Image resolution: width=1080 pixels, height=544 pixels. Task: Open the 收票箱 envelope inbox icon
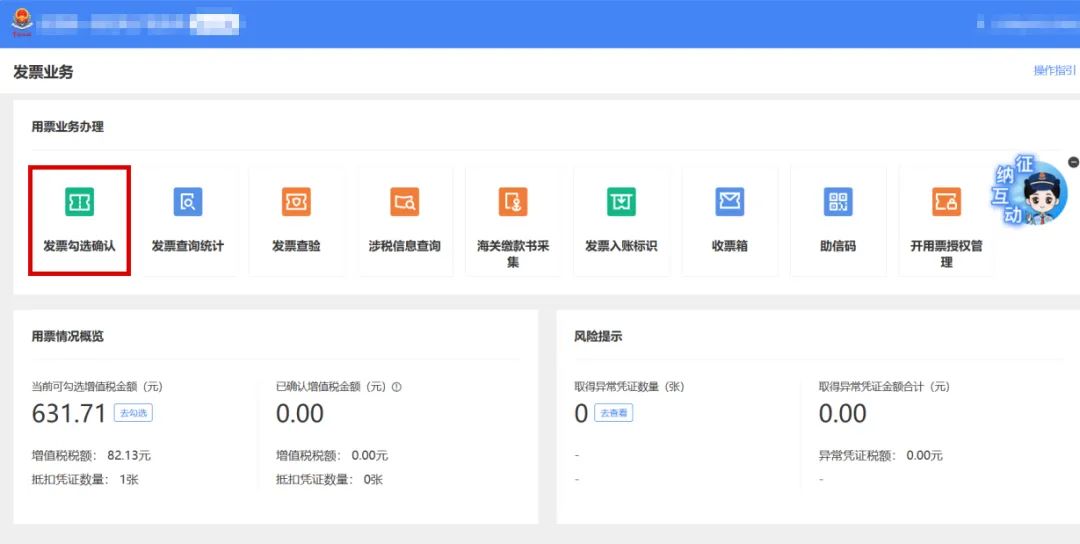730,202
